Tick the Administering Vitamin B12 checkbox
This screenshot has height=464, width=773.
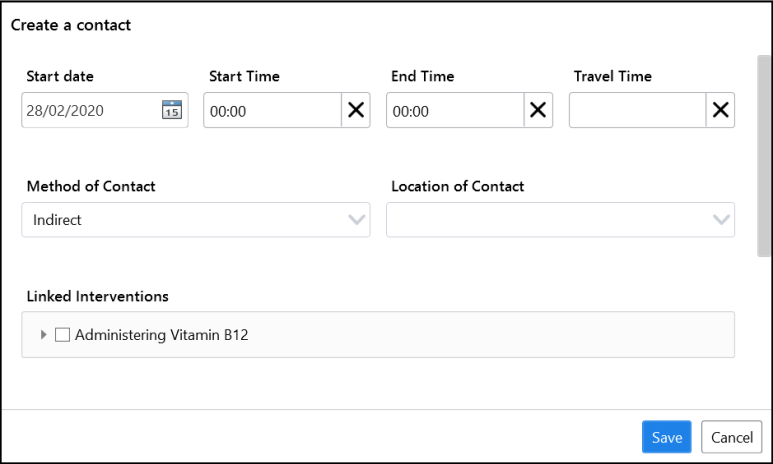click(x=62, y=335)
